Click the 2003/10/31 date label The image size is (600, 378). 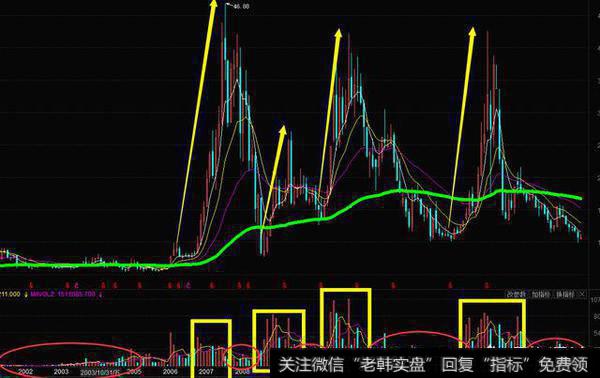[x=100, y=372]
